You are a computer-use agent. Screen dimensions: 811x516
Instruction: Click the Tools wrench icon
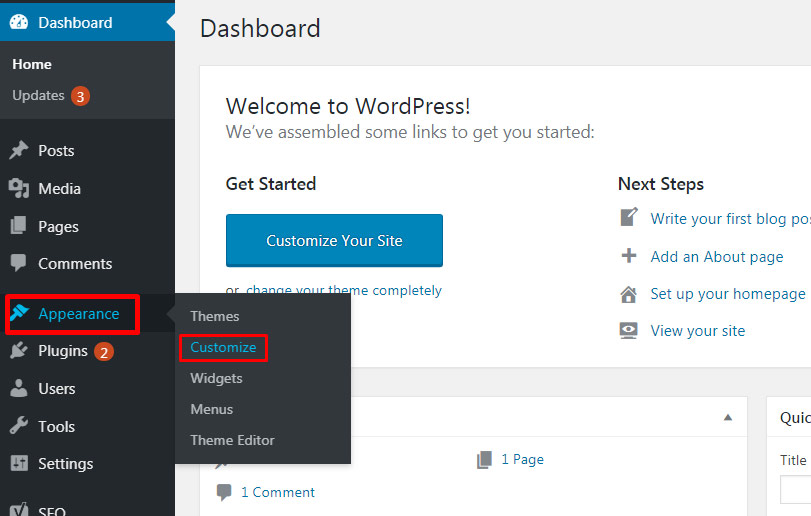tap(19, 426)
